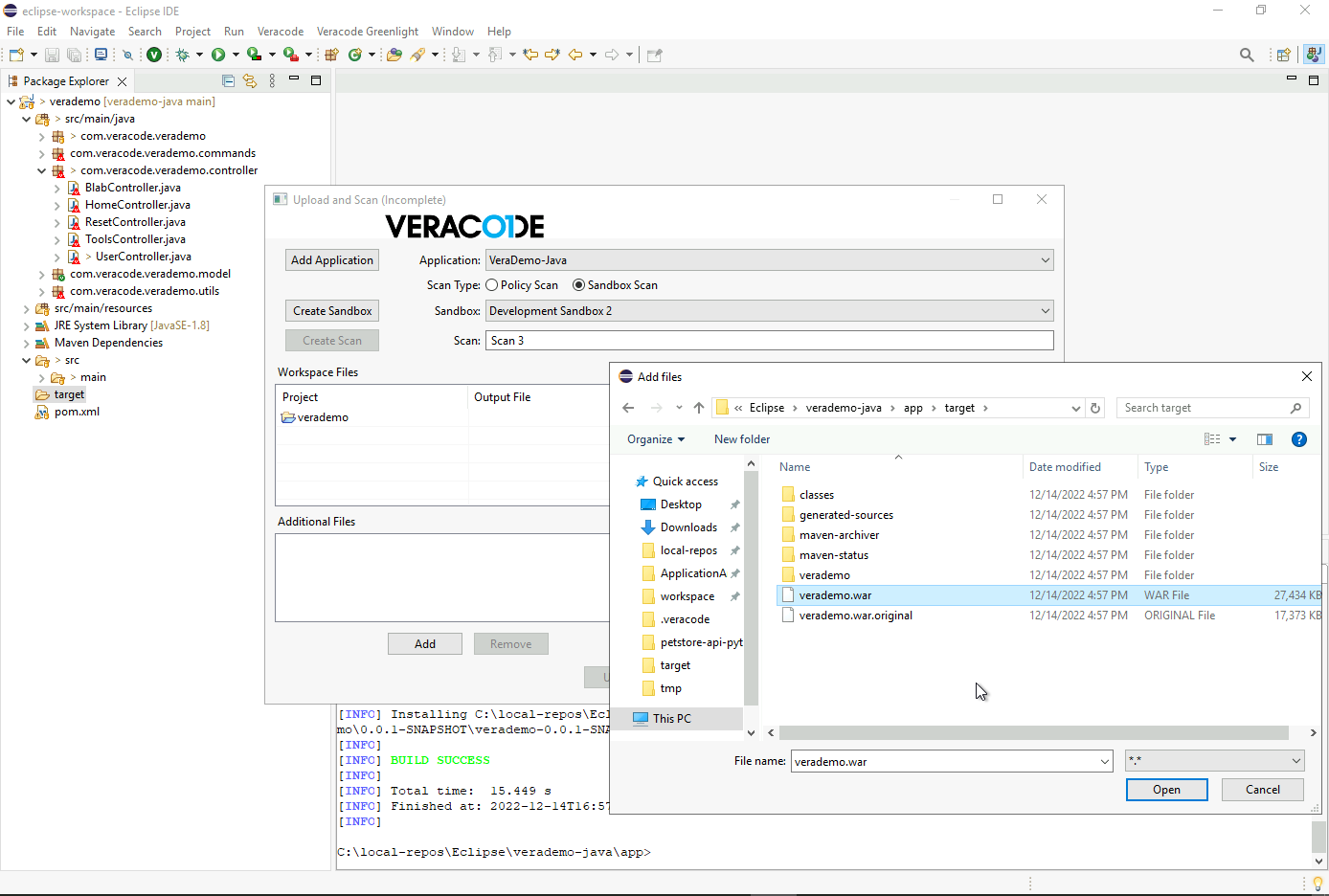The image size is (1329, 896).
Task: Click the Scan name input field
Action: pyautogui.click(x=770, y=341)
